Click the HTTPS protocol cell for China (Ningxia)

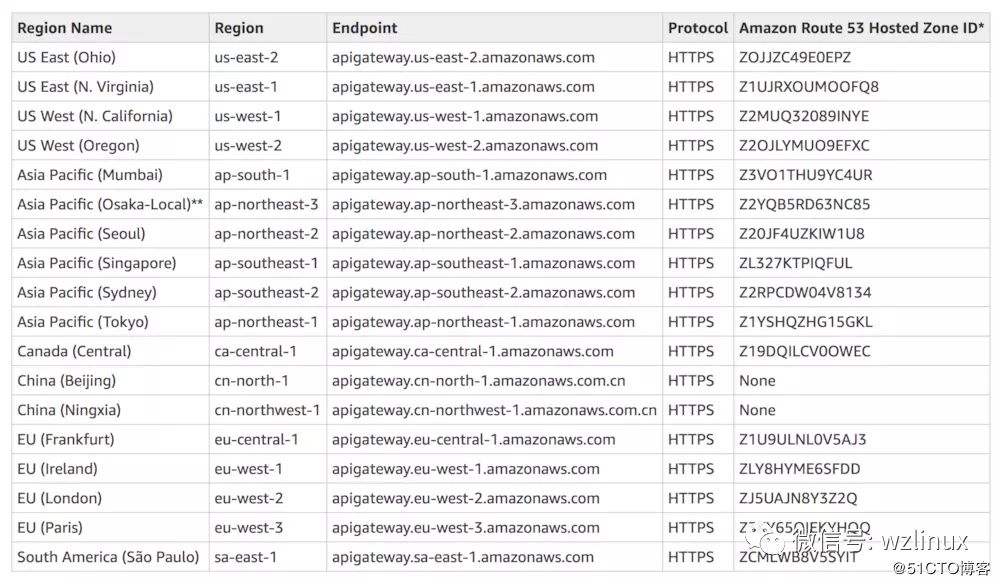click(x=691, y=410)
